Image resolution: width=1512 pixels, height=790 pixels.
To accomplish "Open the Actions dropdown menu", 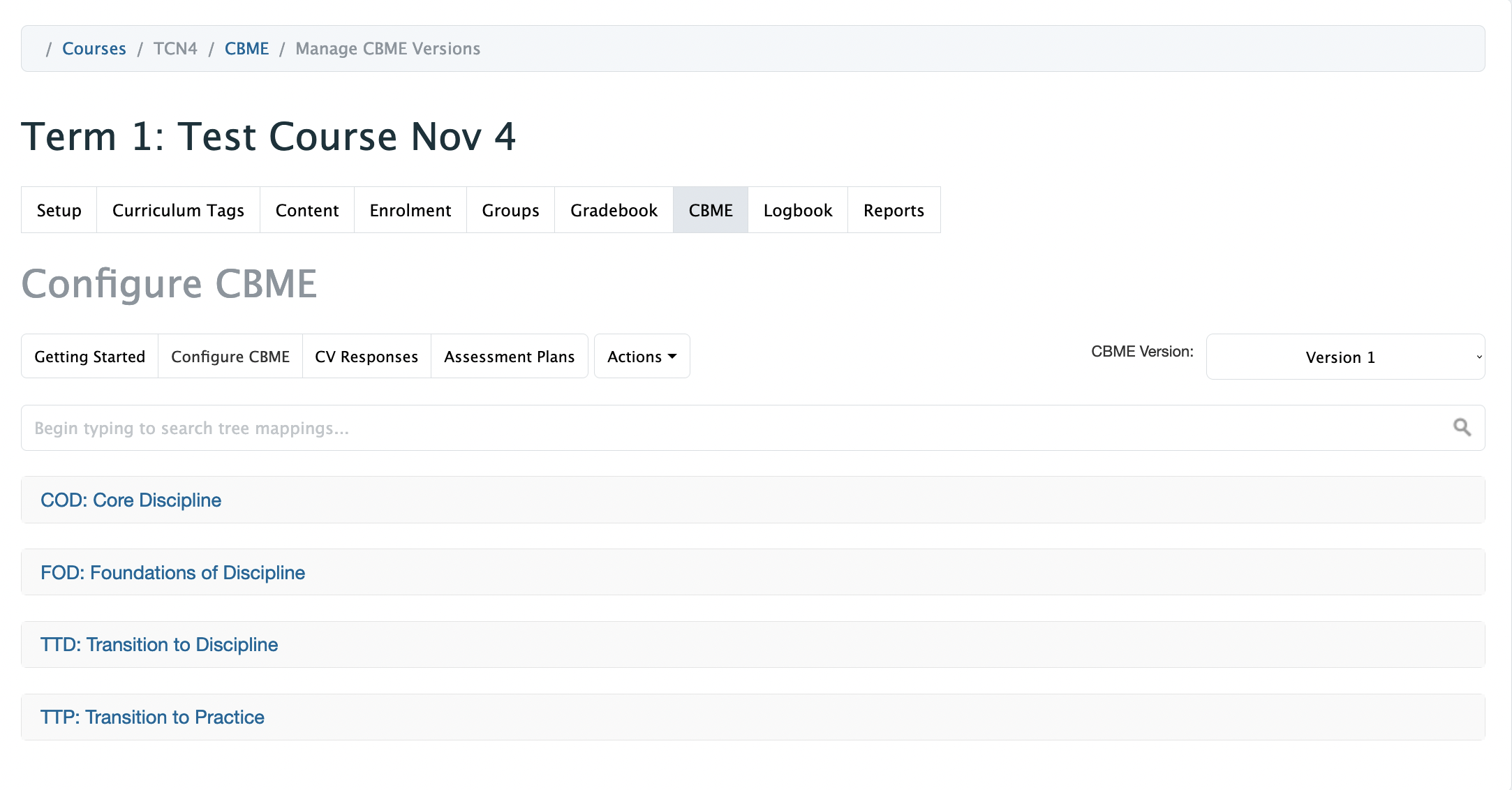I will (x=642, y=357).
